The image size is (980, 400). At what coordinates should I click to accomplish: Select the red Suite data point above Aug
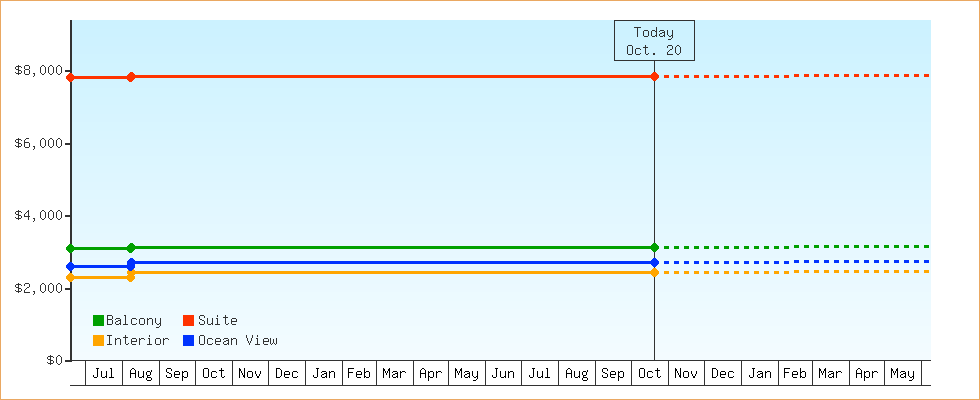coord(131,77)
